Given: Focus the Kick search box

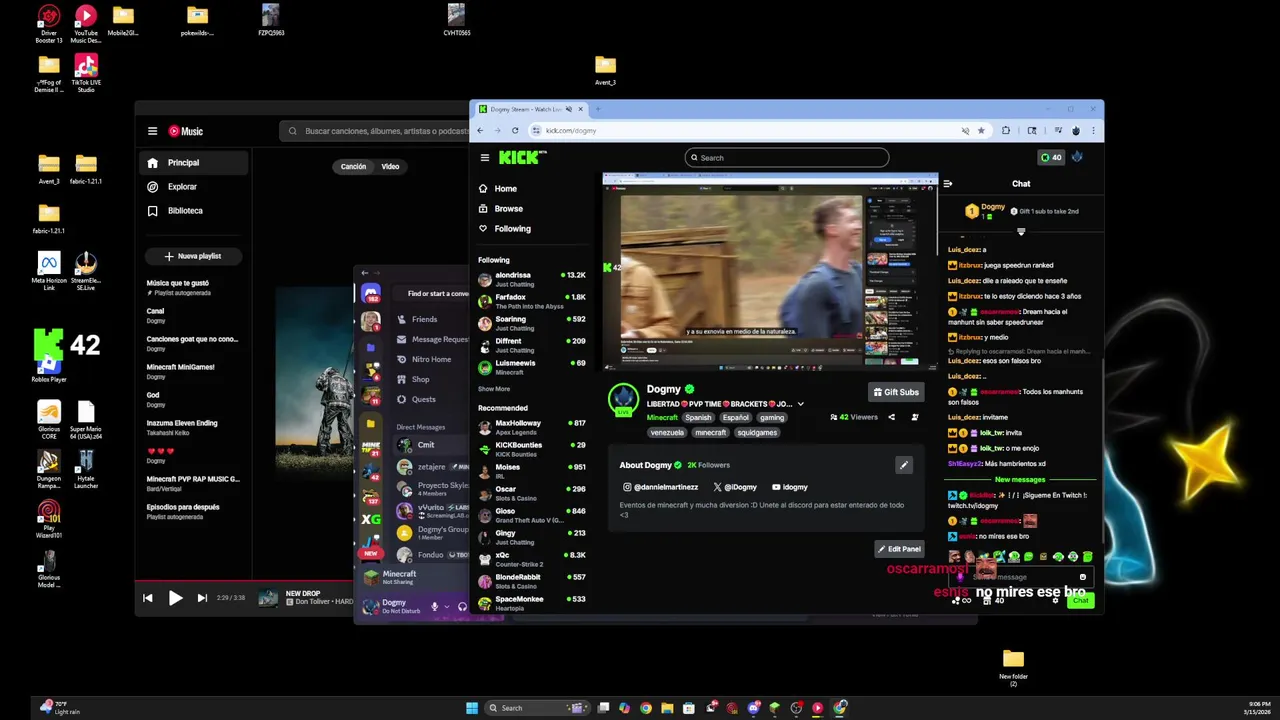Looking at the screenshot, I should coord(786,157).
